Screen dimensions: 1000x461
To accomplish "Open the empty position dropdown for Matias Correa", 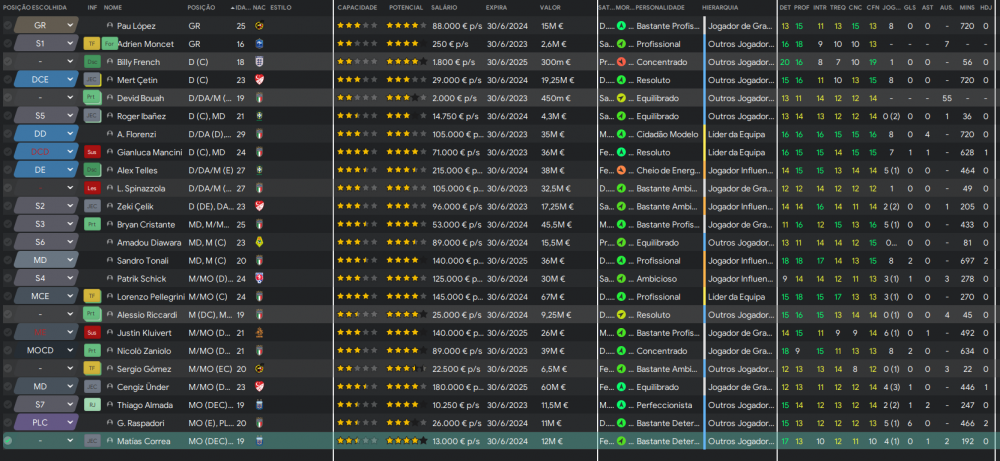I will click(x=46, y=441).
